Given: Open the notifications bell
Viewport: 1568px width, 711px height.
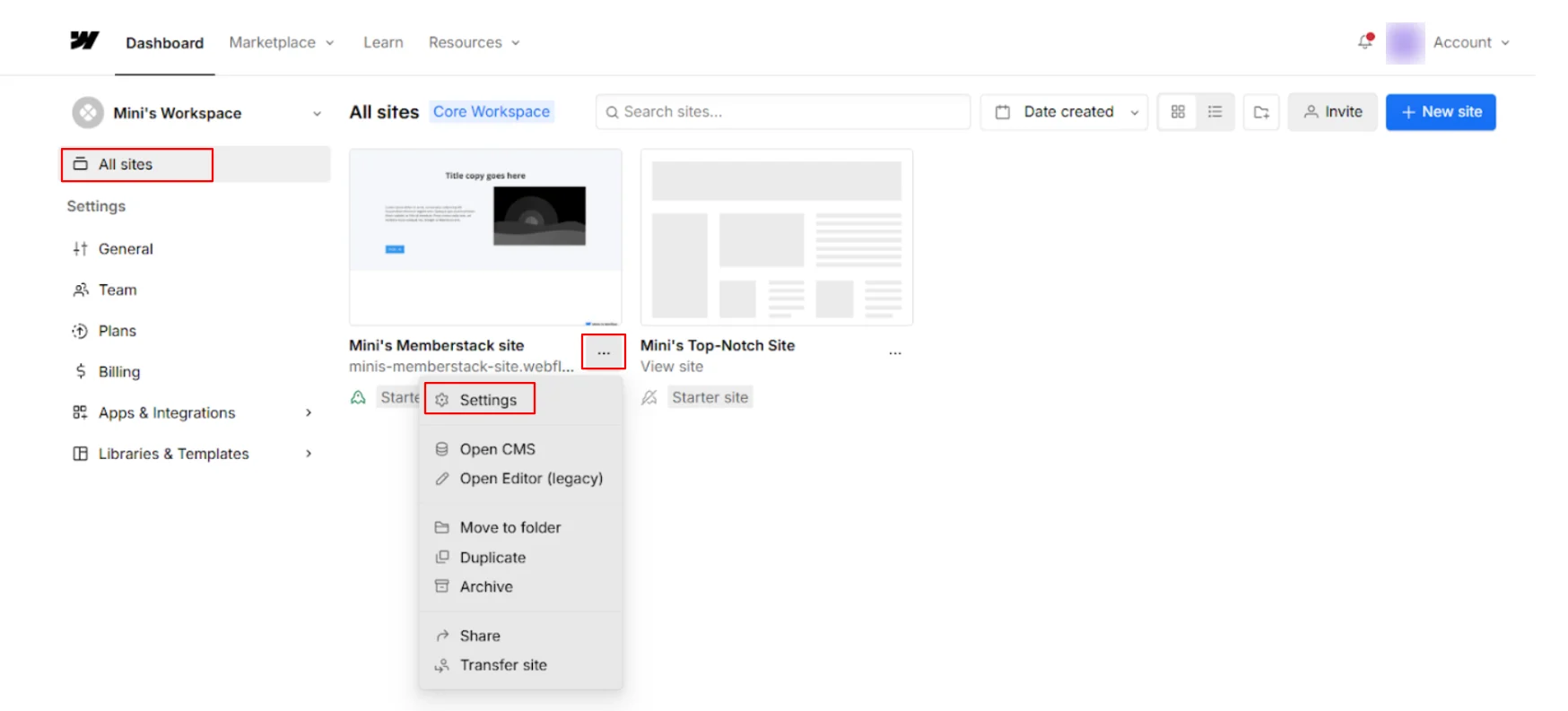Looking at the screenshot, I should coord(1365,41).
